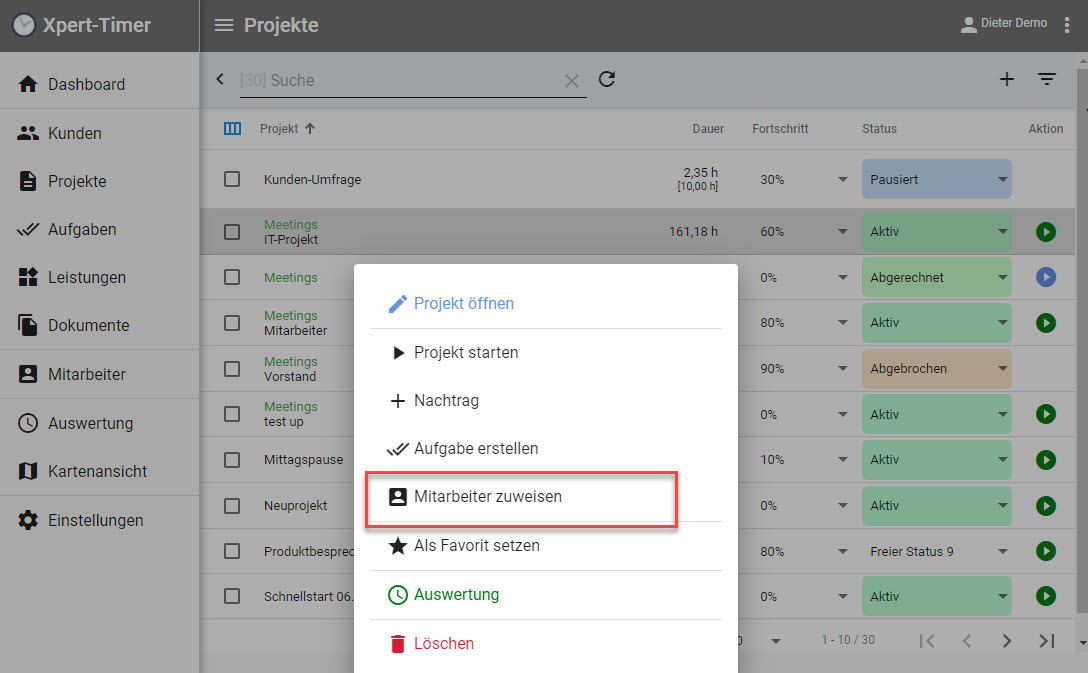The image size is (1088, 673).
Task: Select the Mittagspause row checkbox
Action: tap(232, 460)
